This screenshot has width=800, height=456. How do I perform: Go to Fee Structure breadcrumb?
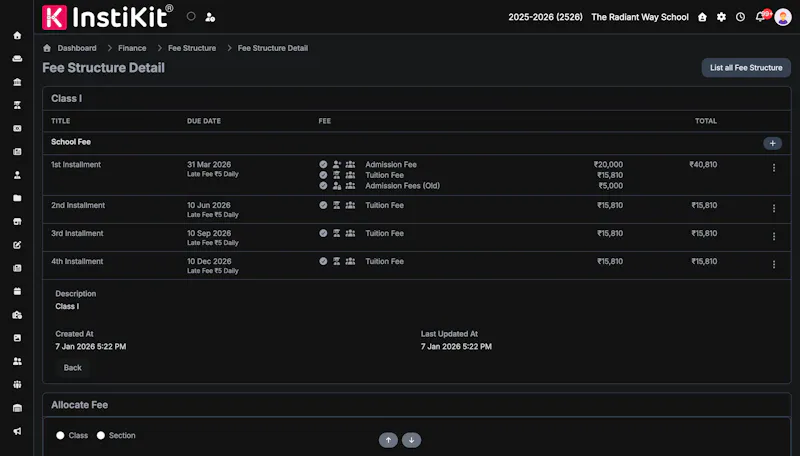[192, 48]
